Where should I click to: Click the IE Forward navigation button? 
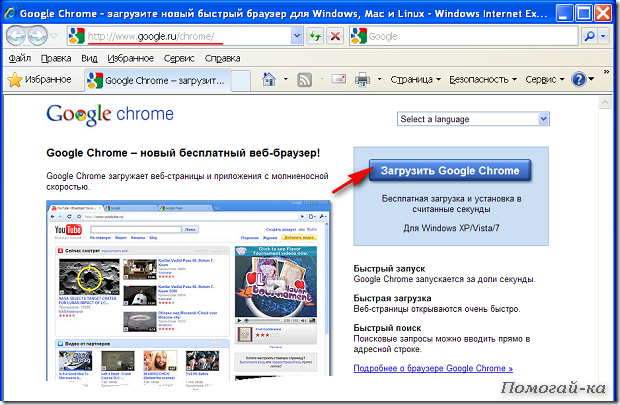pos(38,36)
